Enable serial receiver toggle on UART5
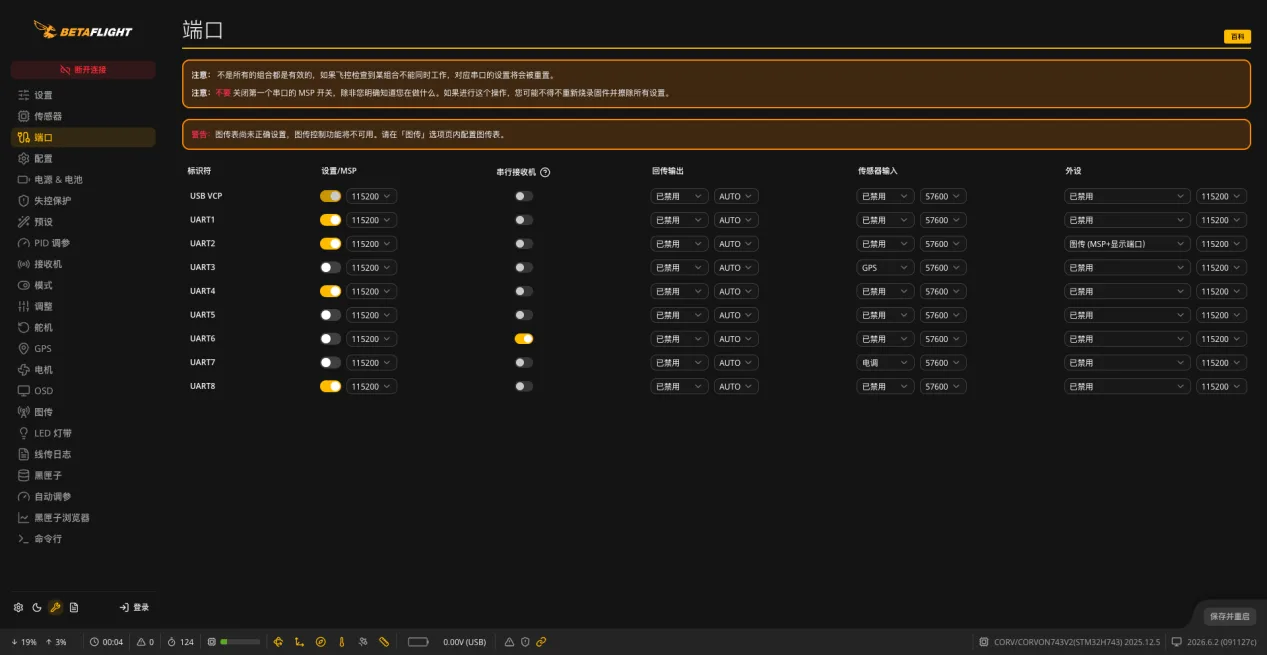 tap(524, 315)
